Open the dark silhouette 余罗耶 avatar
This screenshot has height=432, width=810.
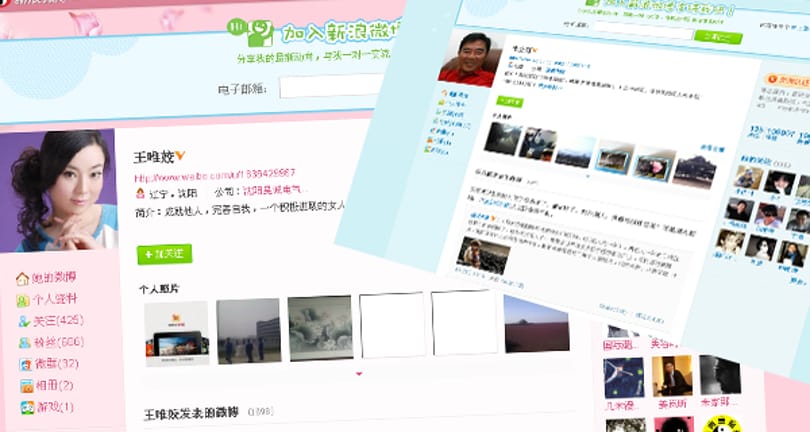click(720, 374)
